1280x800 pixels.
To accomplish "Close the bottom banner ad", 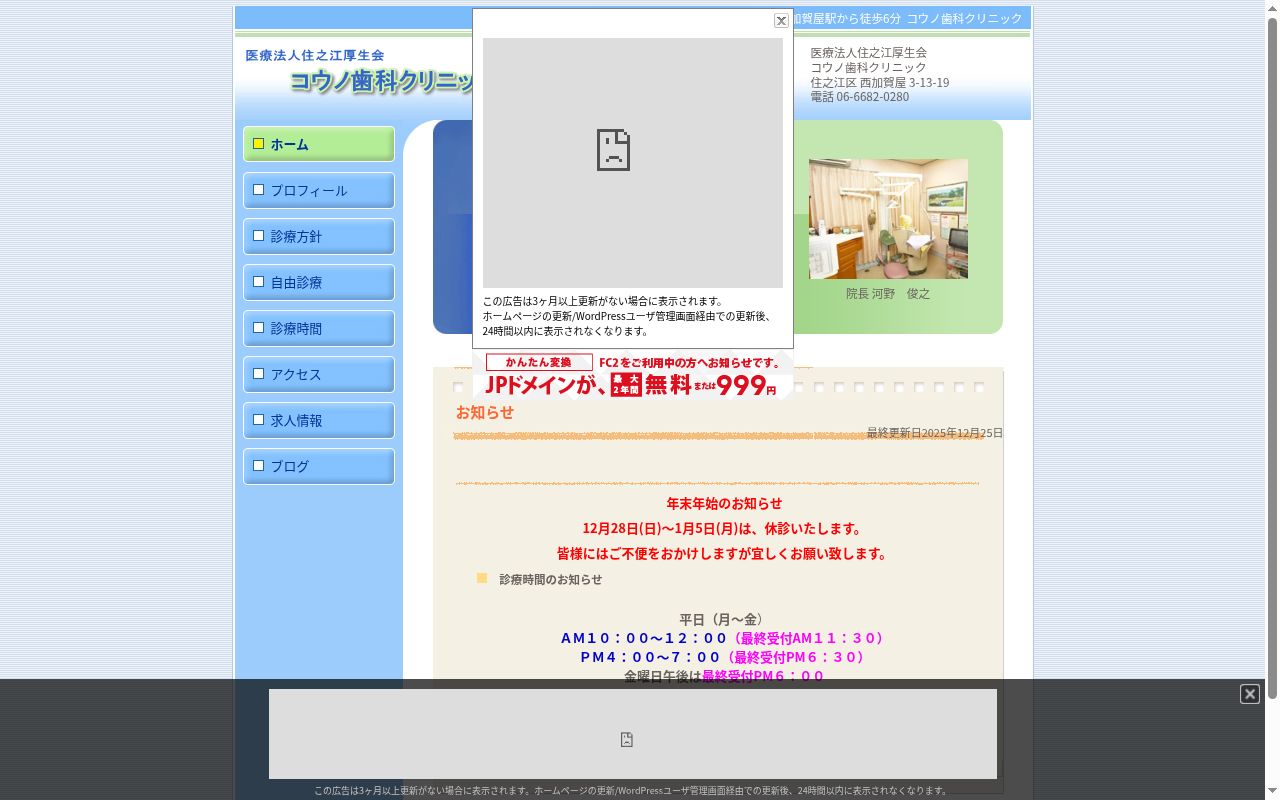I will click(x=1249, y=694).
